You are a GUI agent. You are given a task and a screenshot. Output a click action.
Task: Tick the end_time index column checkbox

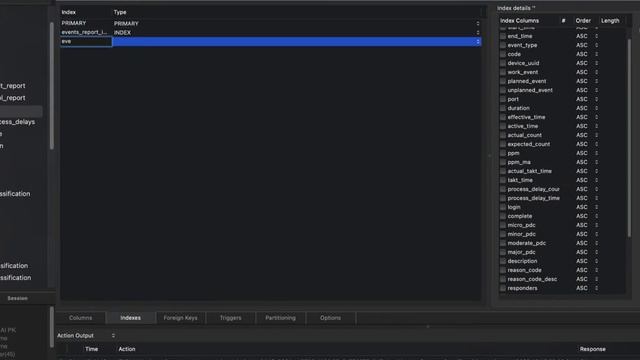(x=503, y=36)
